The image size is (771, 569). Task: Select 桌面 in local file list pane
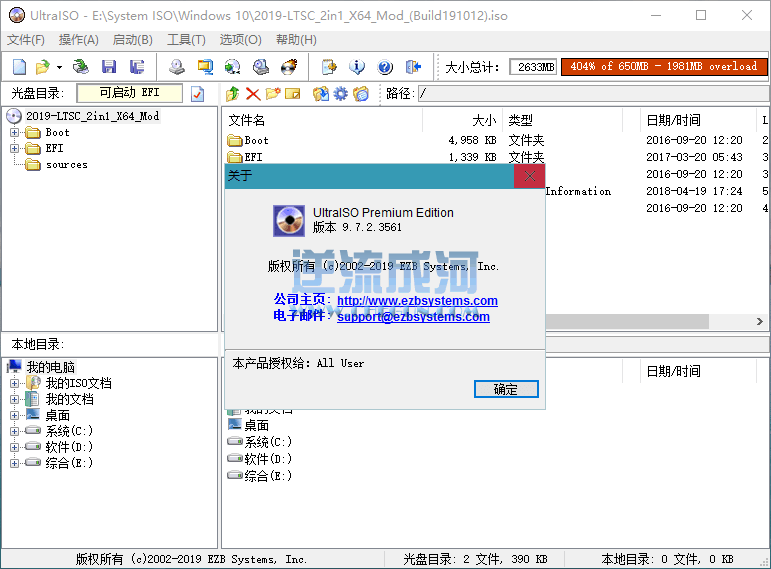(256, 425)
